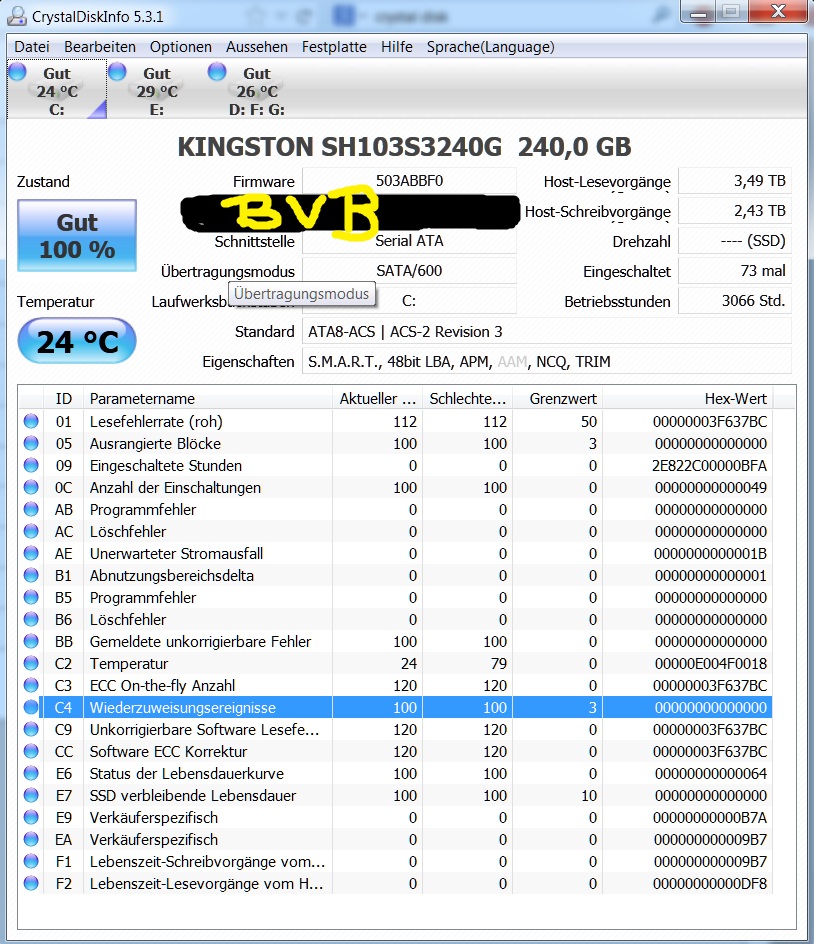Click the Parametername column header

tap(208, 399)
